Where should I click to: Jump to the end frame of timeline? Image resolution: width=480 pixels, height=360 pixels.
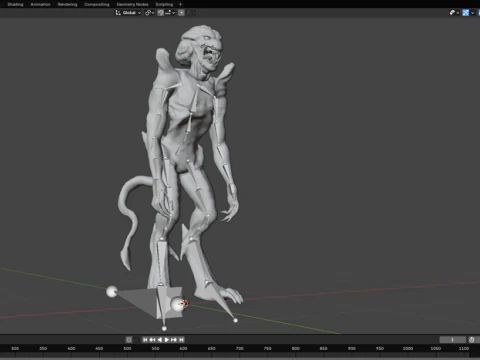click(181, 340)
